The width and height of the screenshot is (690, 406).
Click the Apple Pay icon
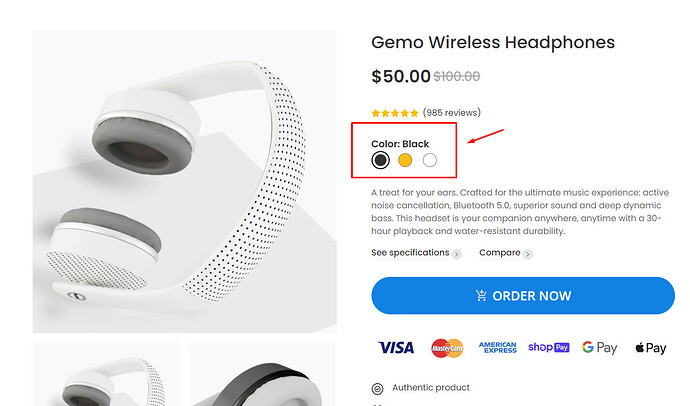click(x=649, y=347)
